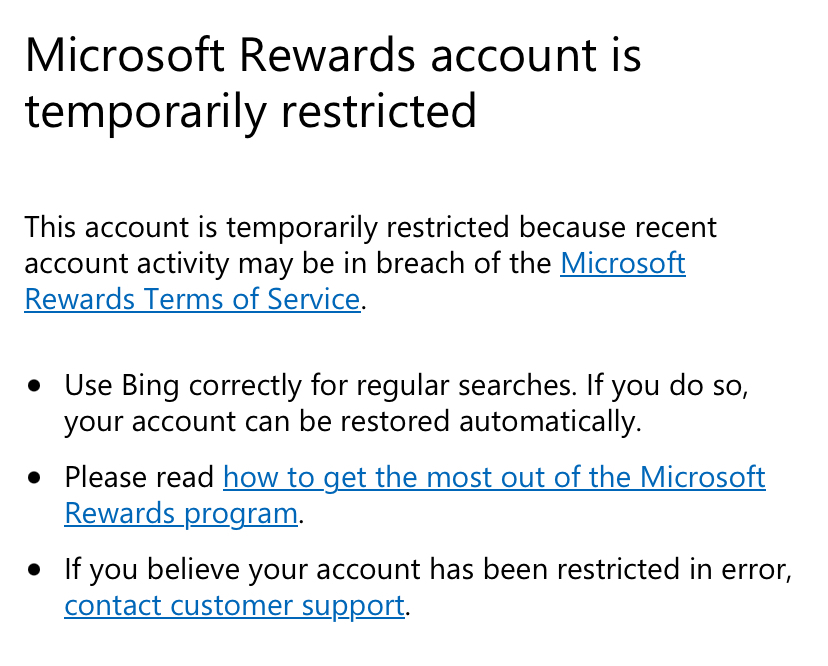This screenshot has width=828, height=666.
Task: Click the 'Use Bing correctly' bullet text
Action: tap(406, 403)
